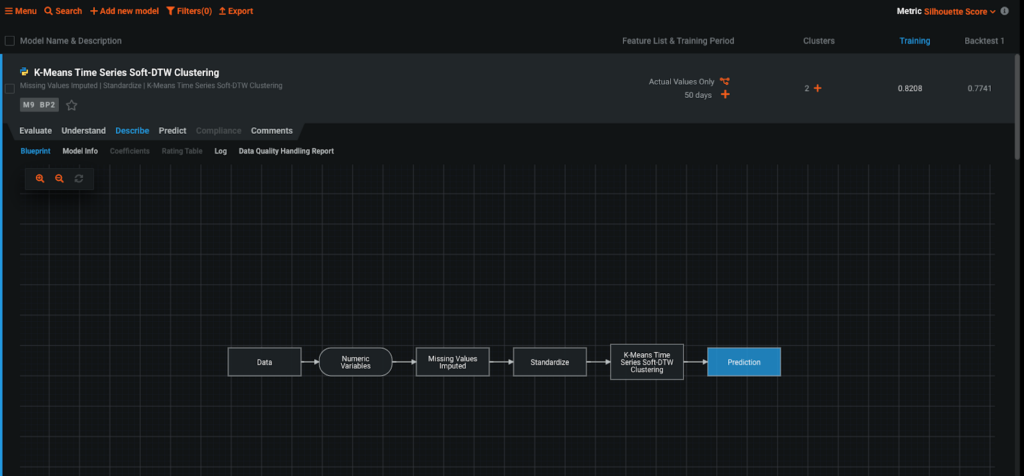Open Data Quality Handling Report
The height and width of the screenshot is (476, 1024).
pyautogui.click(x=286, y=151)
